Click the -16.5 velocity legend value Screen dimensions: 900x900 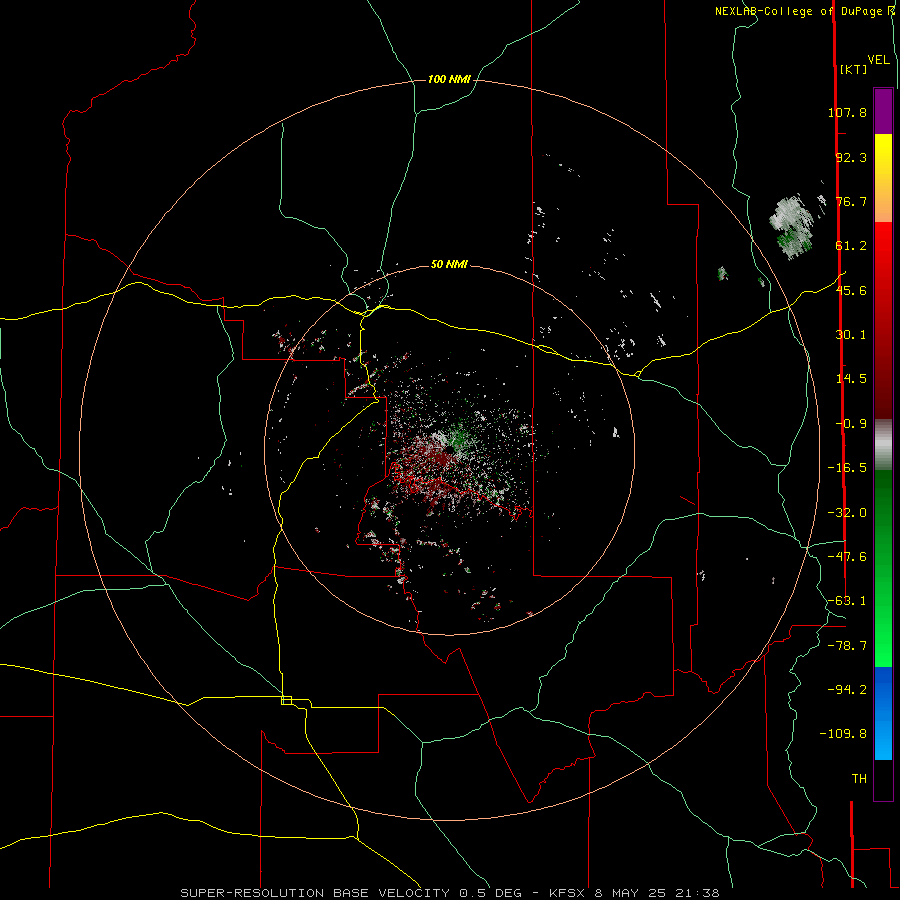pyautogui.click(x=847, y=468)
